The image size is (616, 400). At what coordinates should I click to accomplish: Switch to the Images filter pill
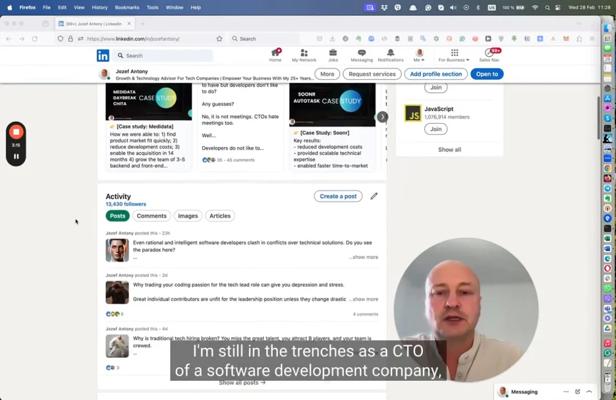pos(188,216)
